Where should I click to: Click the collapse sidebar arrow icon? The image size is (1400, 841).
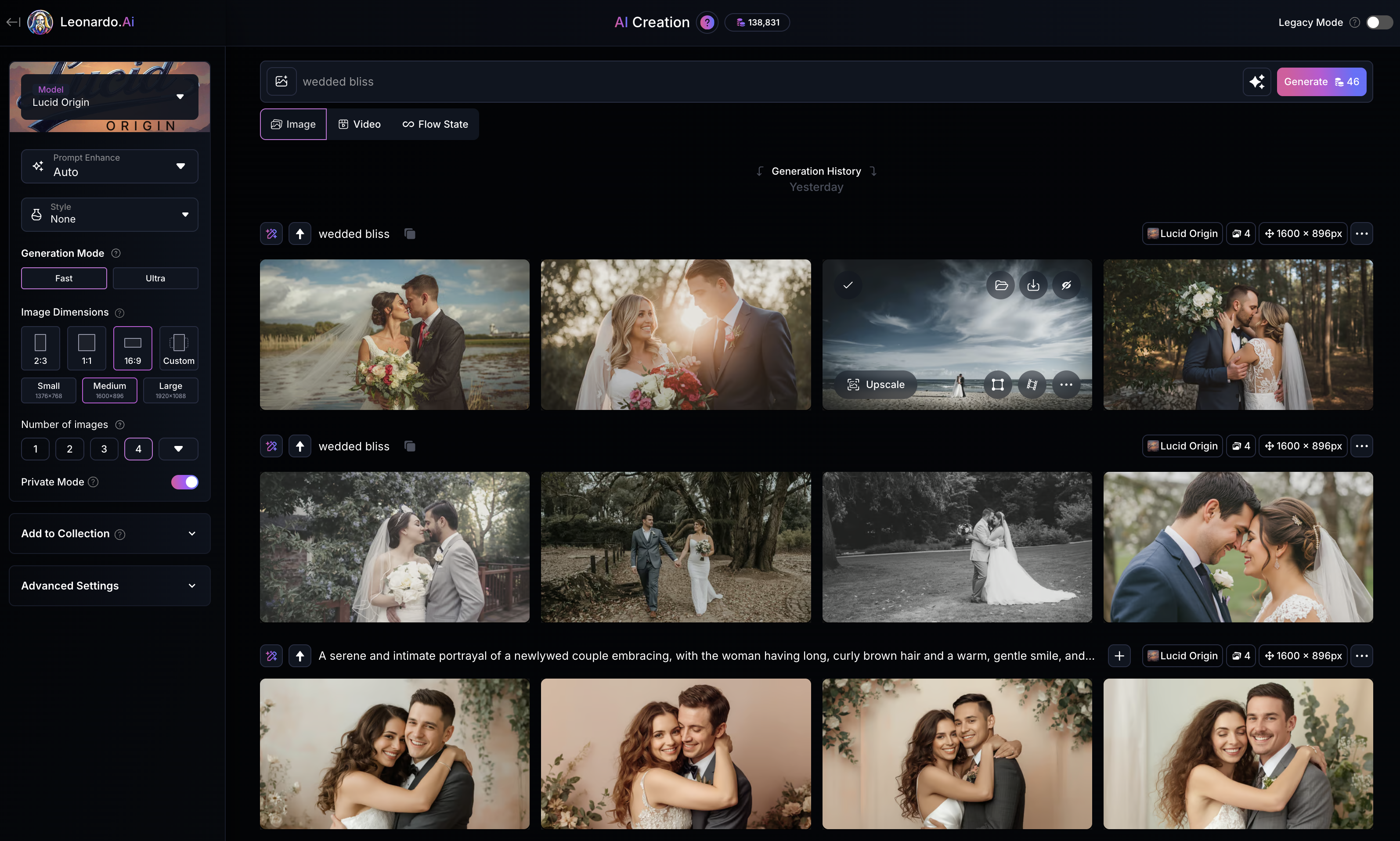[13, 22]
